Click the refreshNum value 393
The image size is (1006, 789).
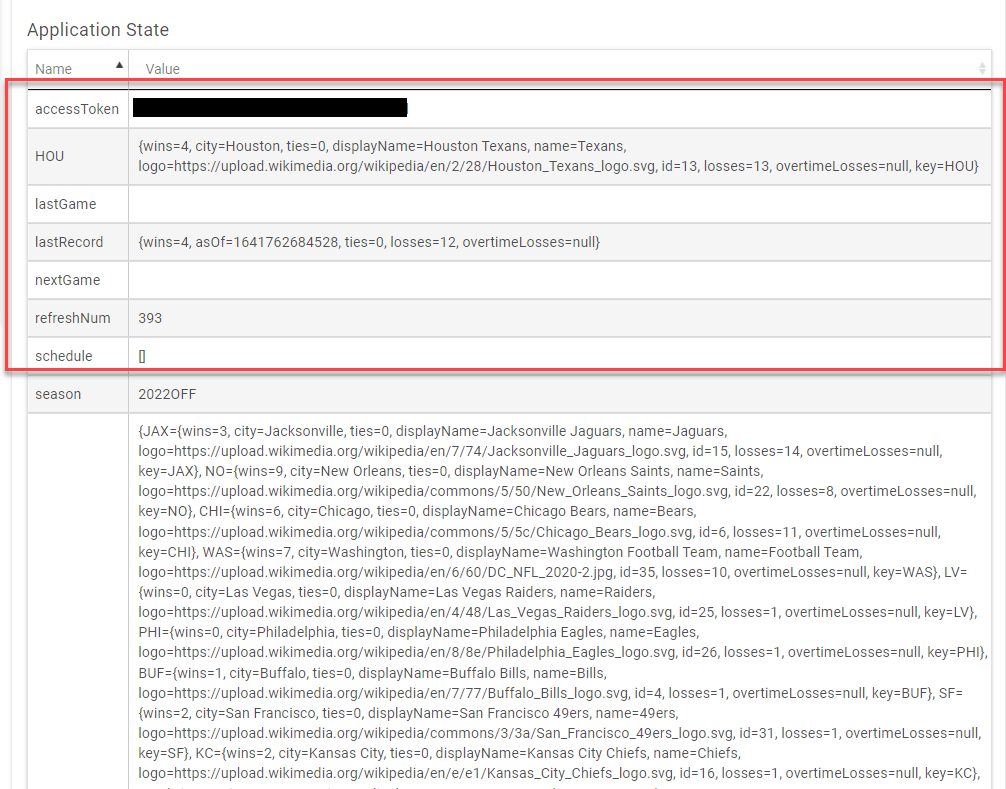point(150,318)
